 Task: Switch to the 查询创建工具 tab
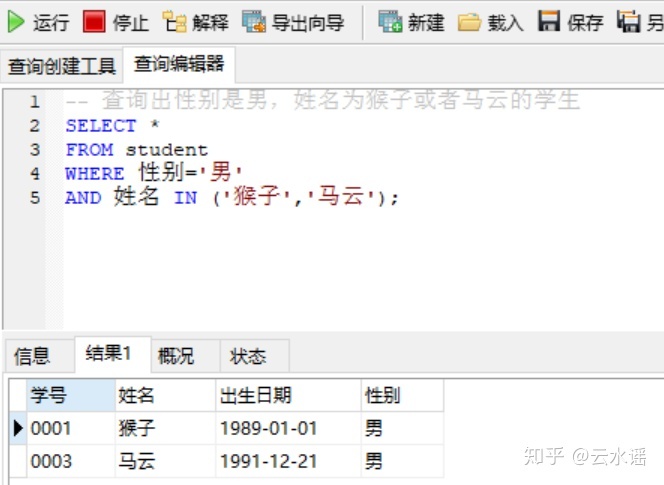tap(62, 66)
